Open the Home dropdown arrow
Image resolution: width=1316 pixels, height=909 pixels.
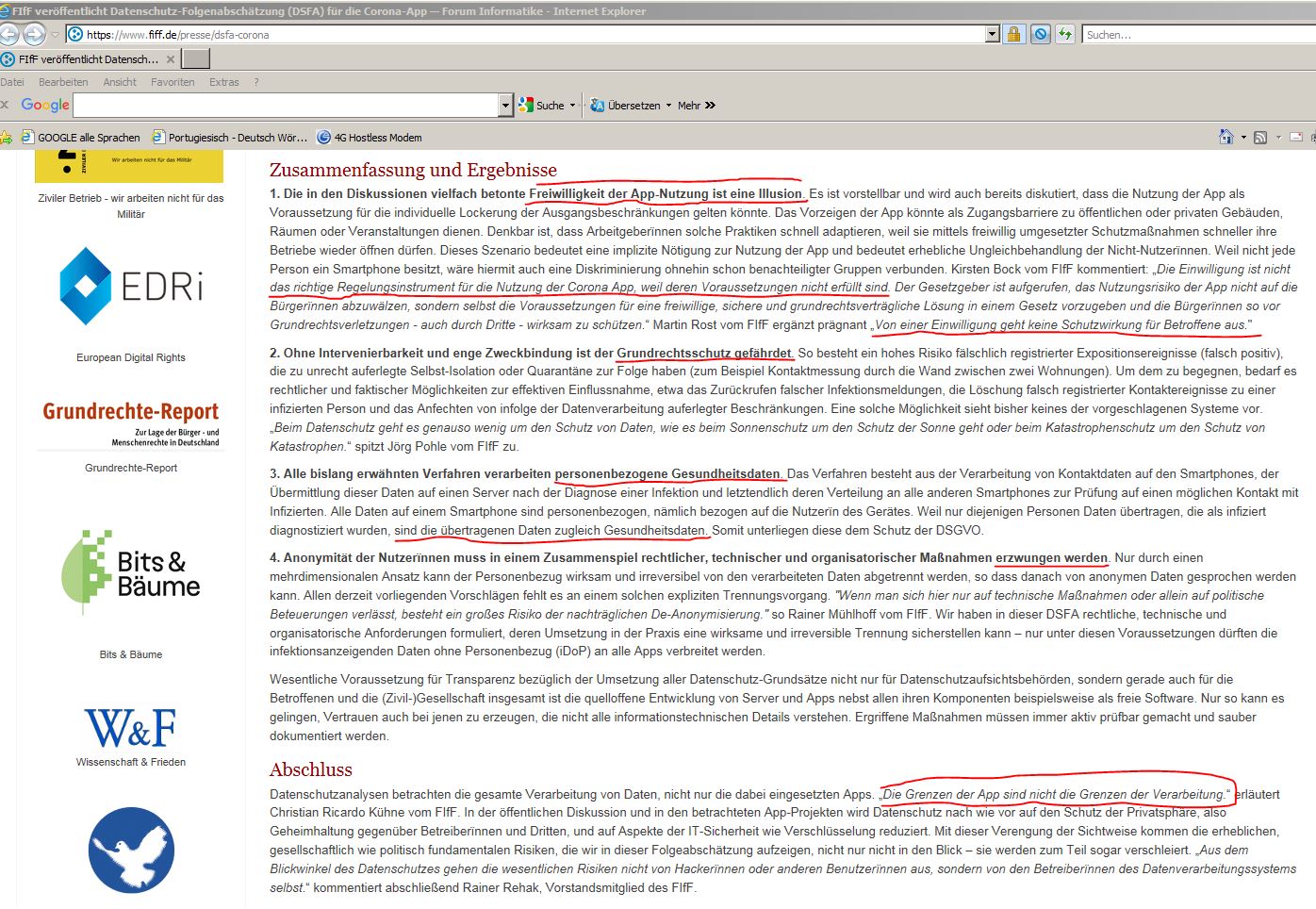1243,138
